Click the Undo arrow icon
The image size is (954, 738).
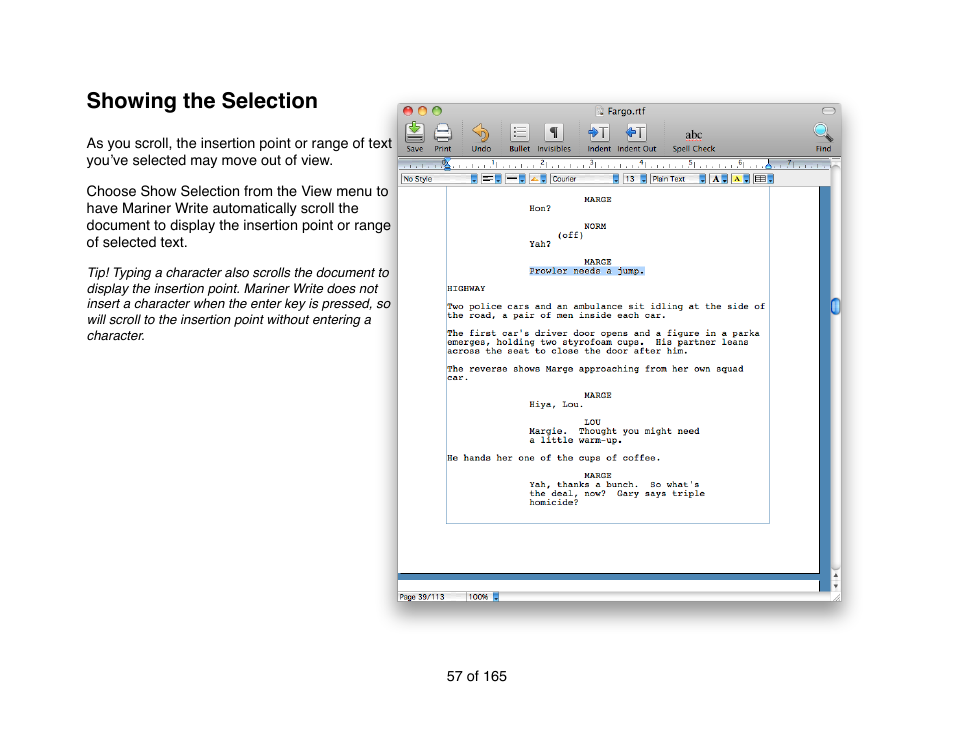[481, 133]
